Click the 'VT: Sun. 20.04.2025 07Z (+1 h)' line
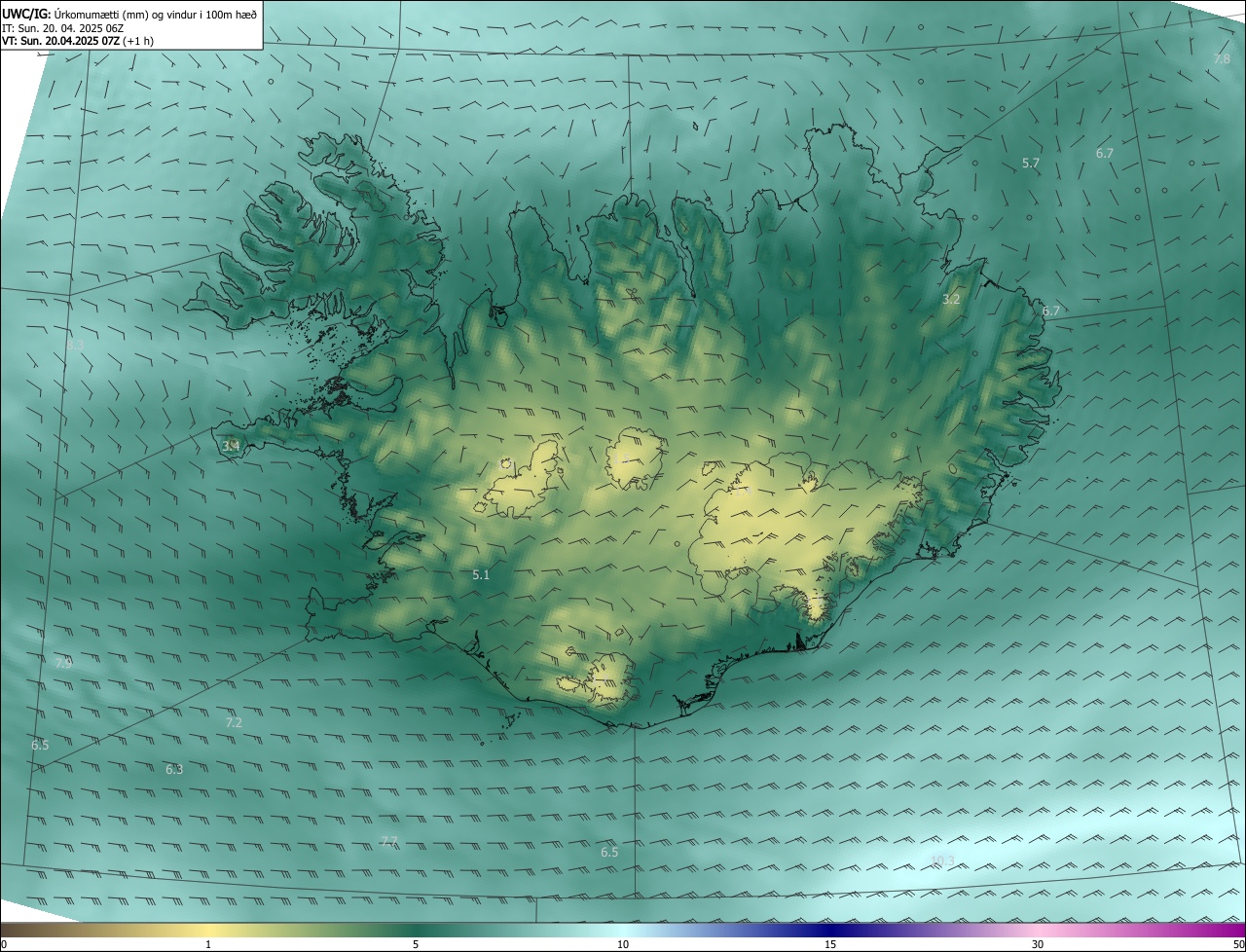Screen dimensions: 1246x952 [78, 41]
